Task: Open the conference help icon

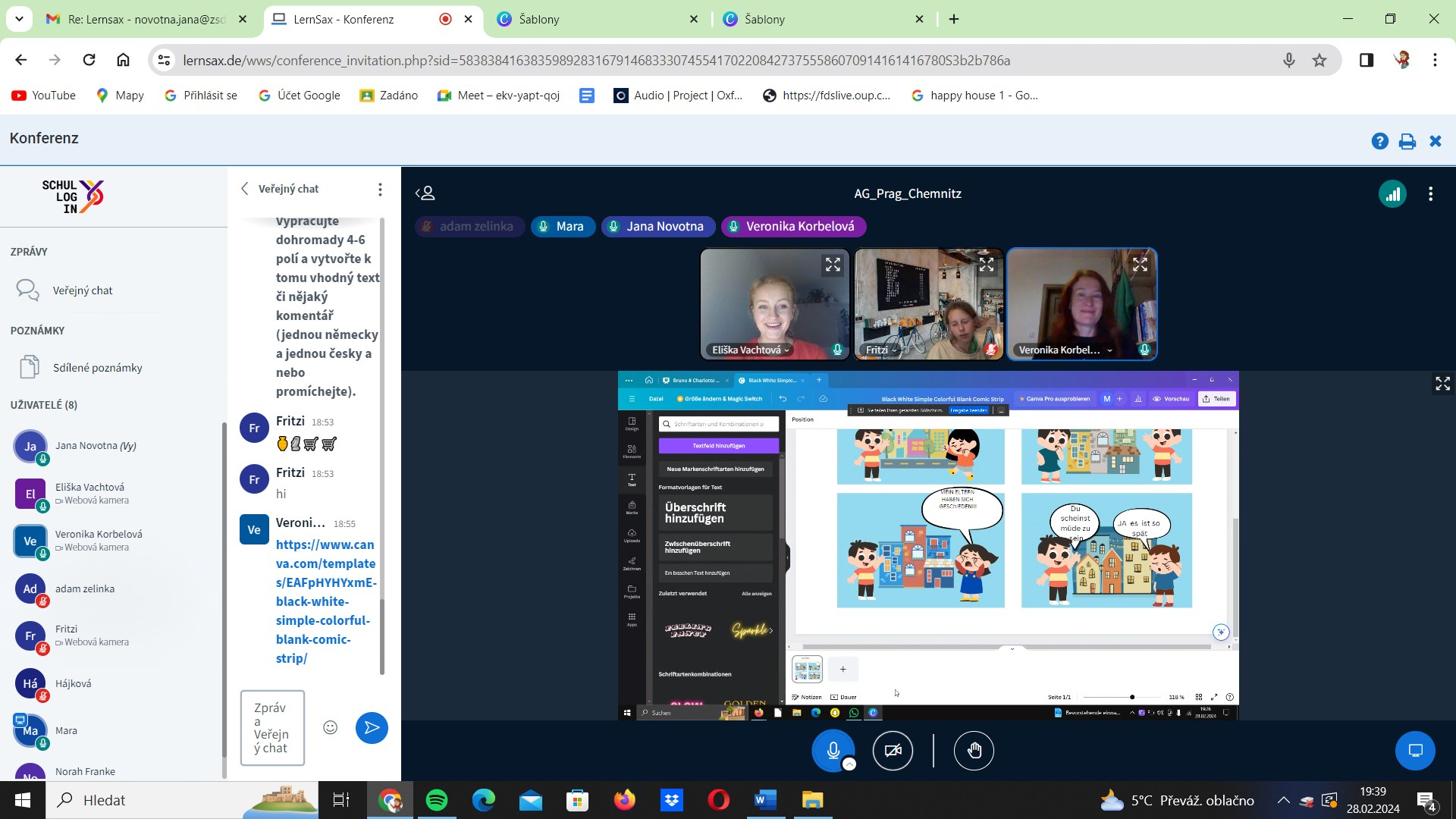Action: [1379, 141]
